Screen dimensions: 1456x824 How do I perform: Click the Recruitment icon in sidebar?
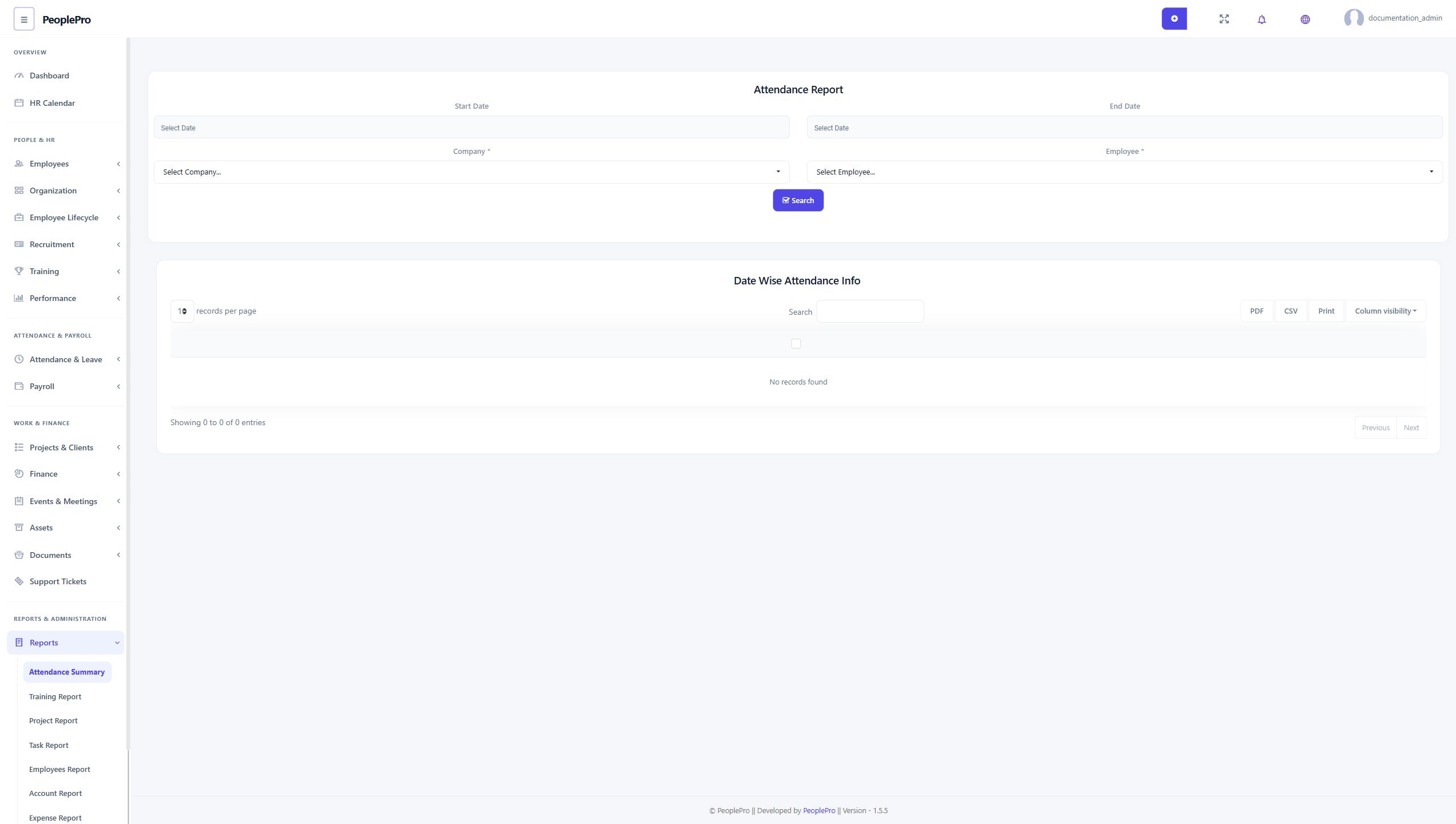(19, 244)
